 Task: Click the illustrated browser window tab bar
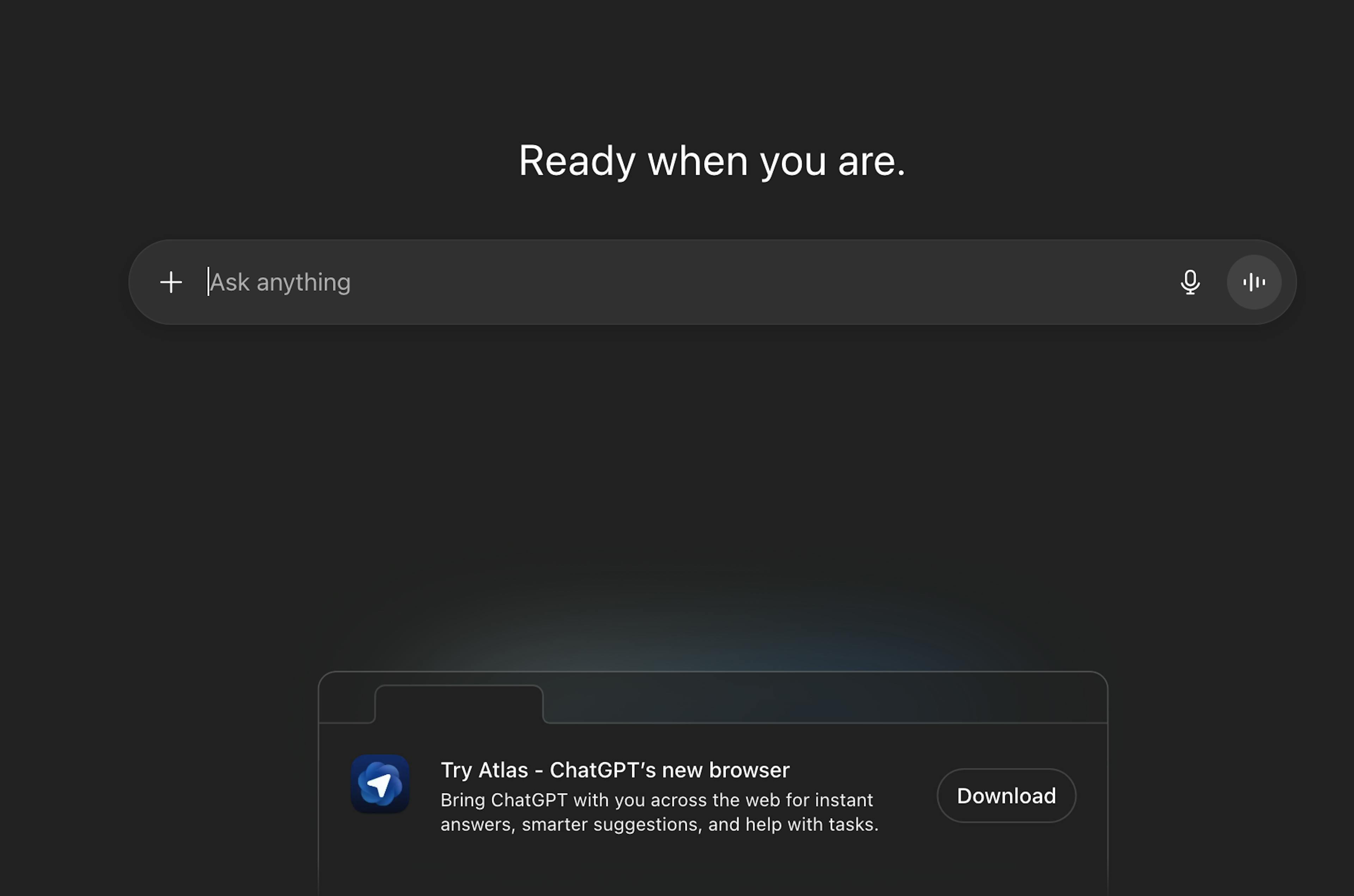point(713,698)
